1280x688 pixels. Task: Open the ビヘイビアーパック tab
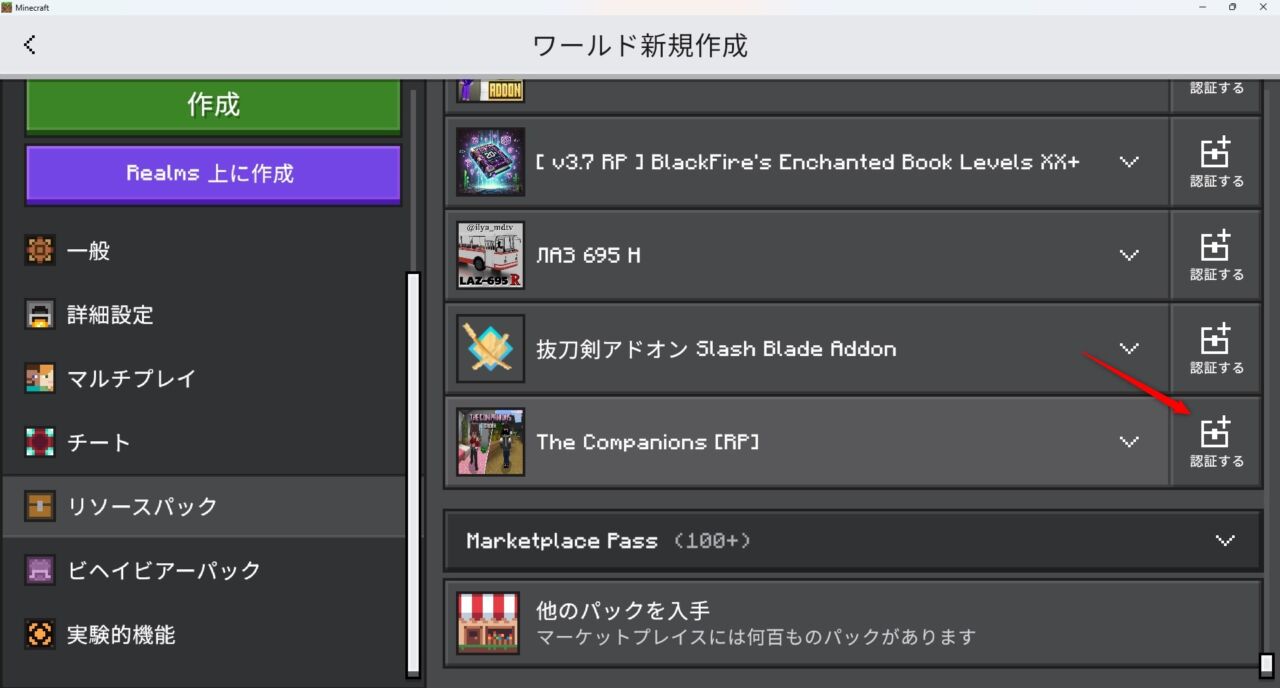(x=204, y=571)
